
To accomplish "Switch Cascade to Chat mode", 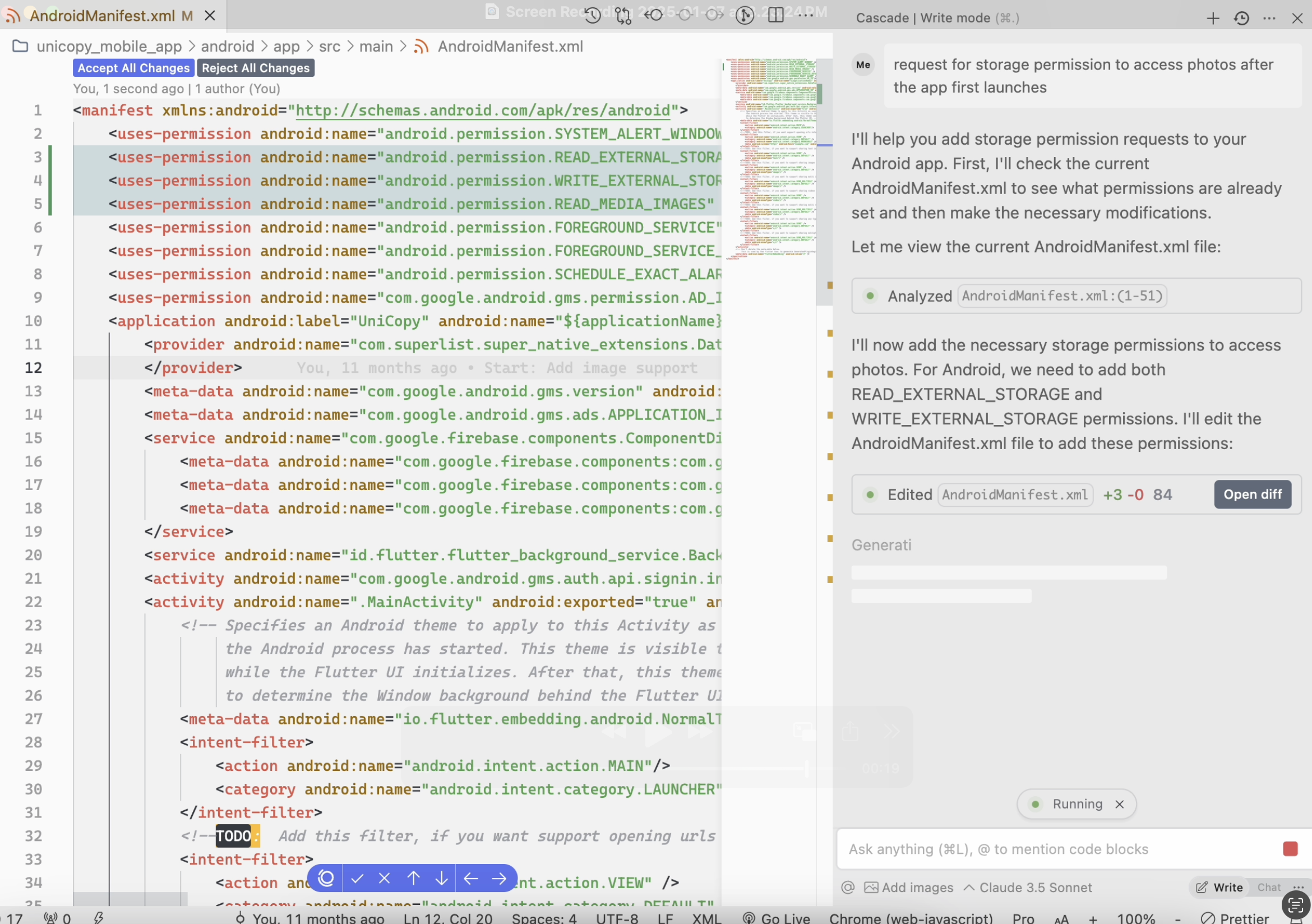I will [1269, 887].
